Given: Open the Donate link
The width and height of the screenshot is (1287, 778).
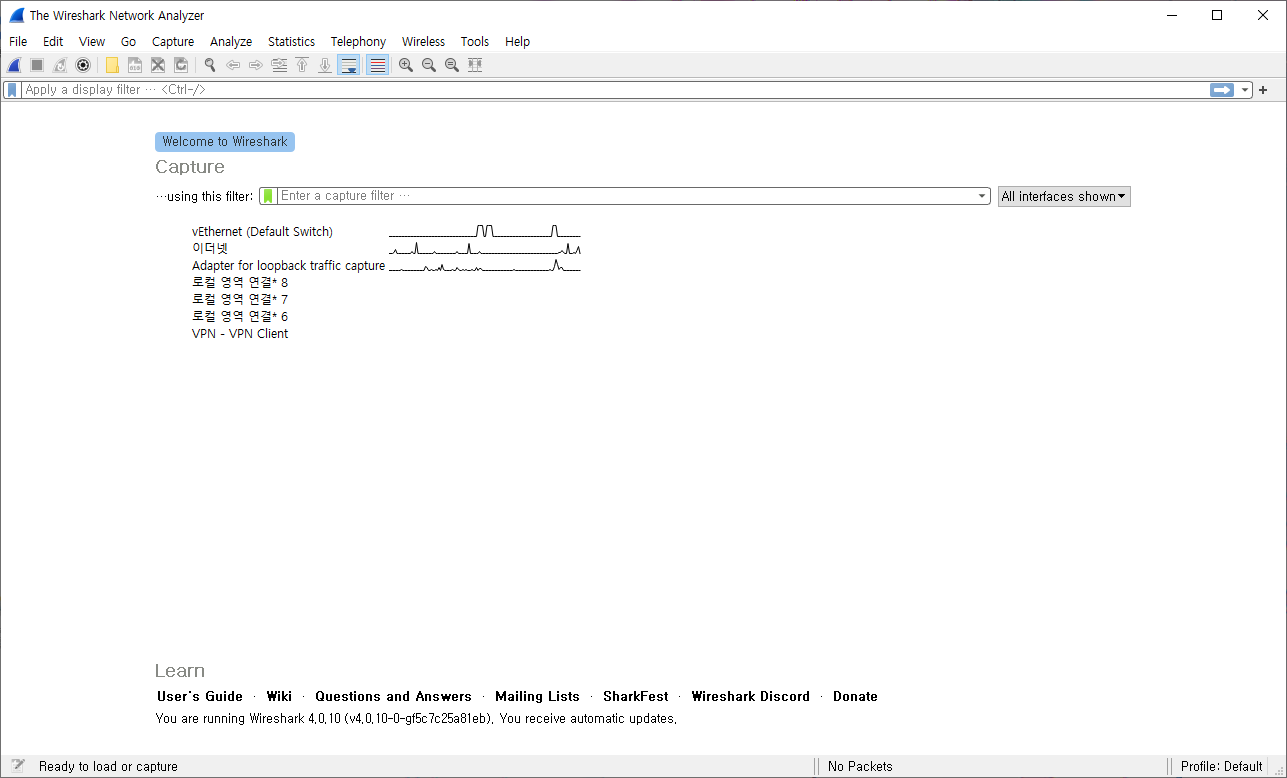Looking at the screenshot, I should pos(855,697).
